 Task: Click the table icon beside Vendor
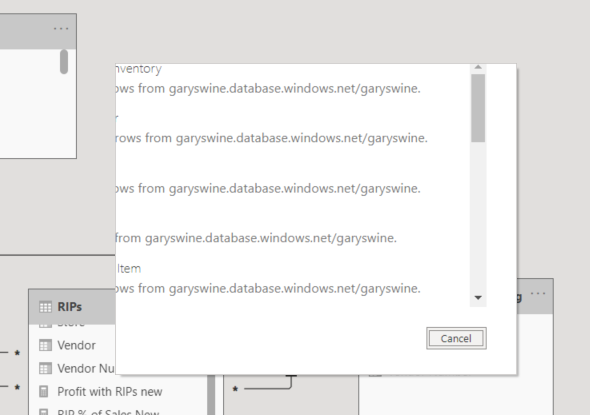(x=45, y=345)
